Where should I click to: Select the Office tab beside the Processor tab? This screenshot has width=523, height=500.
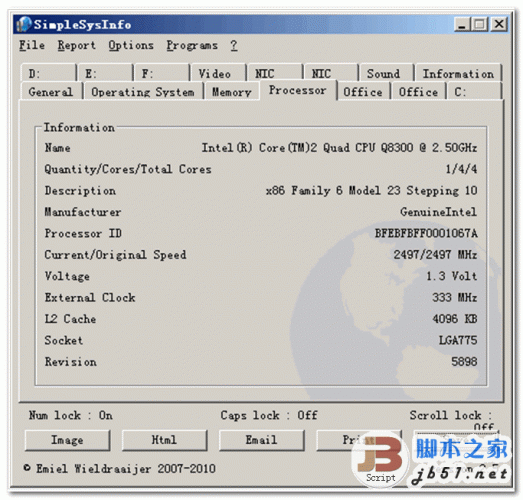tap(363, 91)
